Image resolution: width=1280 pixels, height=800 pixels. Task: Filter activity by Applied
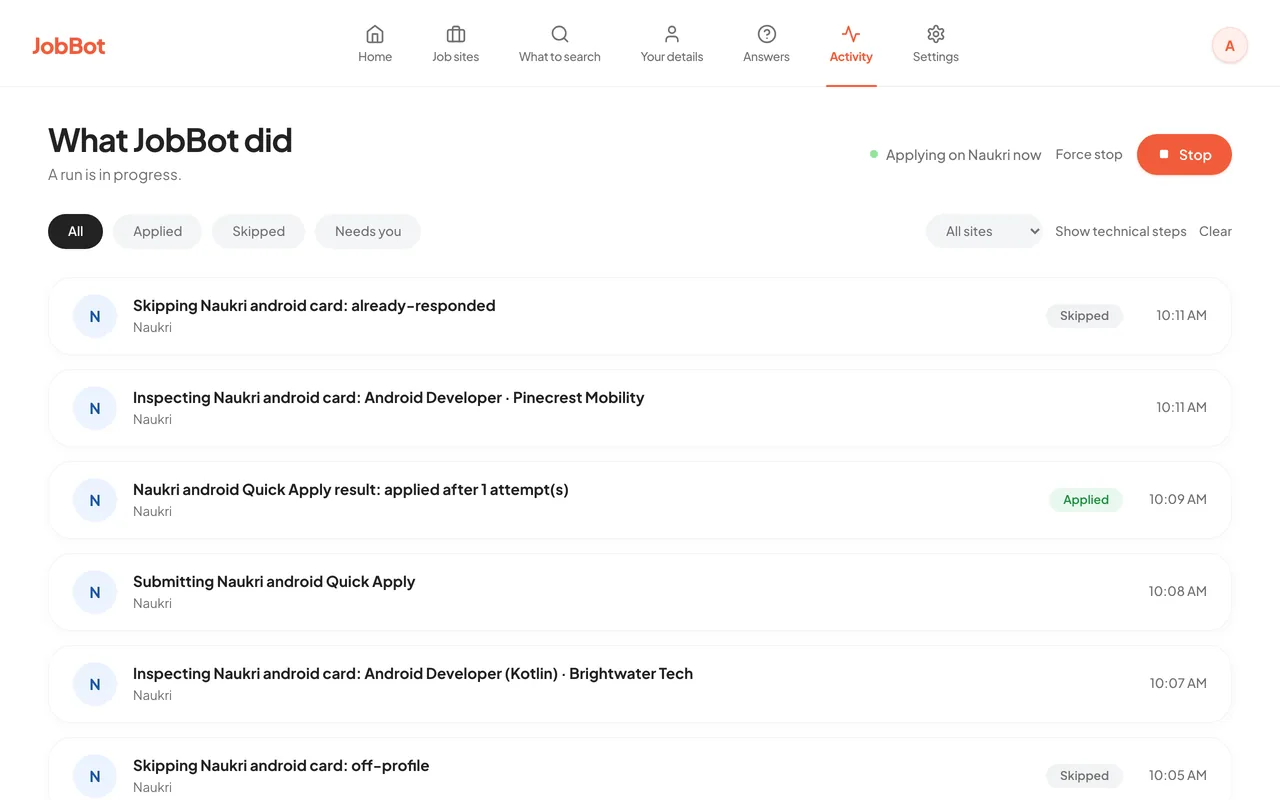point(158,231)
